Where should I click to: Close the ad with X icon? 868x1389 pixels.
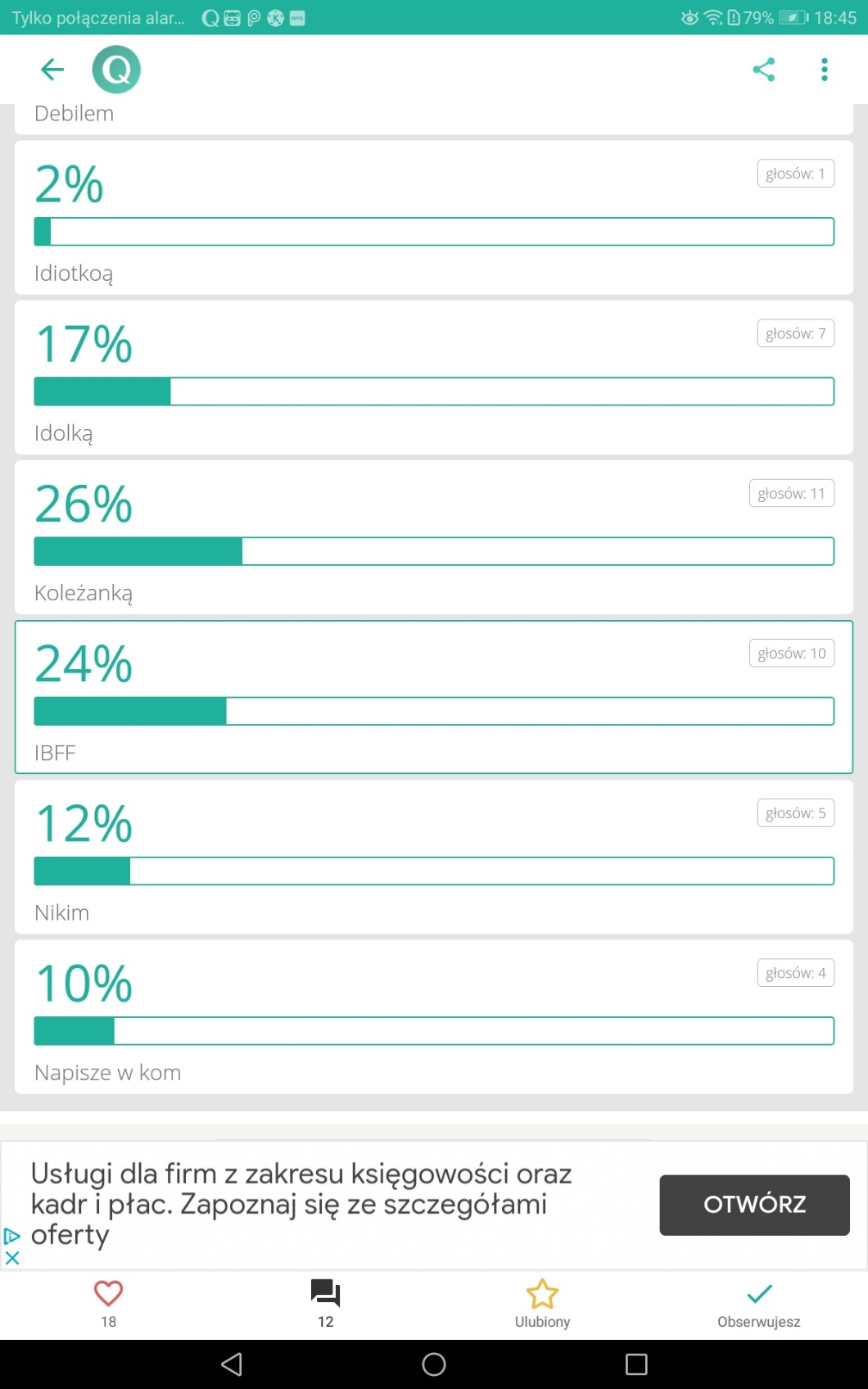[x=12, y=1258]
